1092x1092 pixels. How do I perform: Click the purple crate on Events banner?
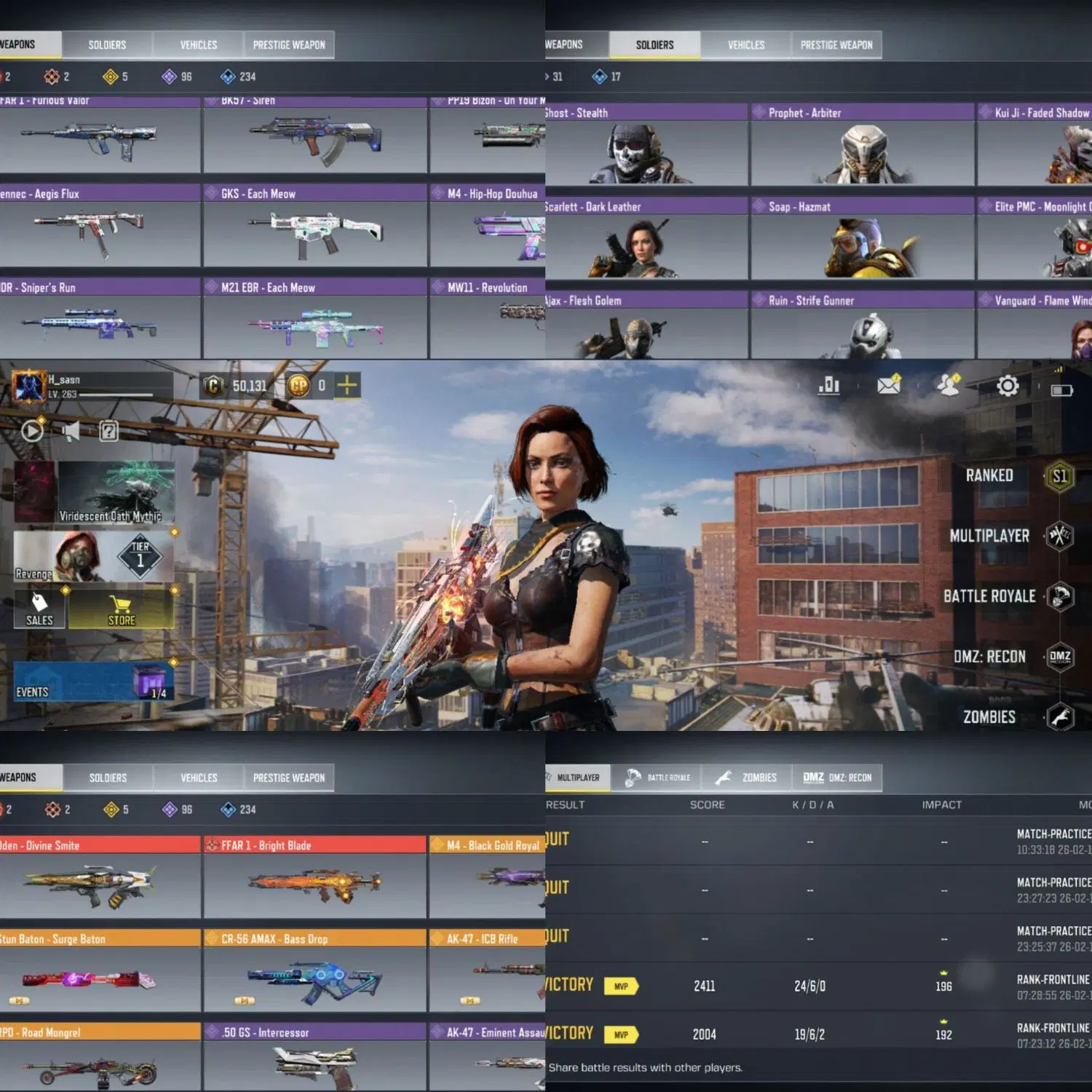pyautogui.click(x=150, y=680)
